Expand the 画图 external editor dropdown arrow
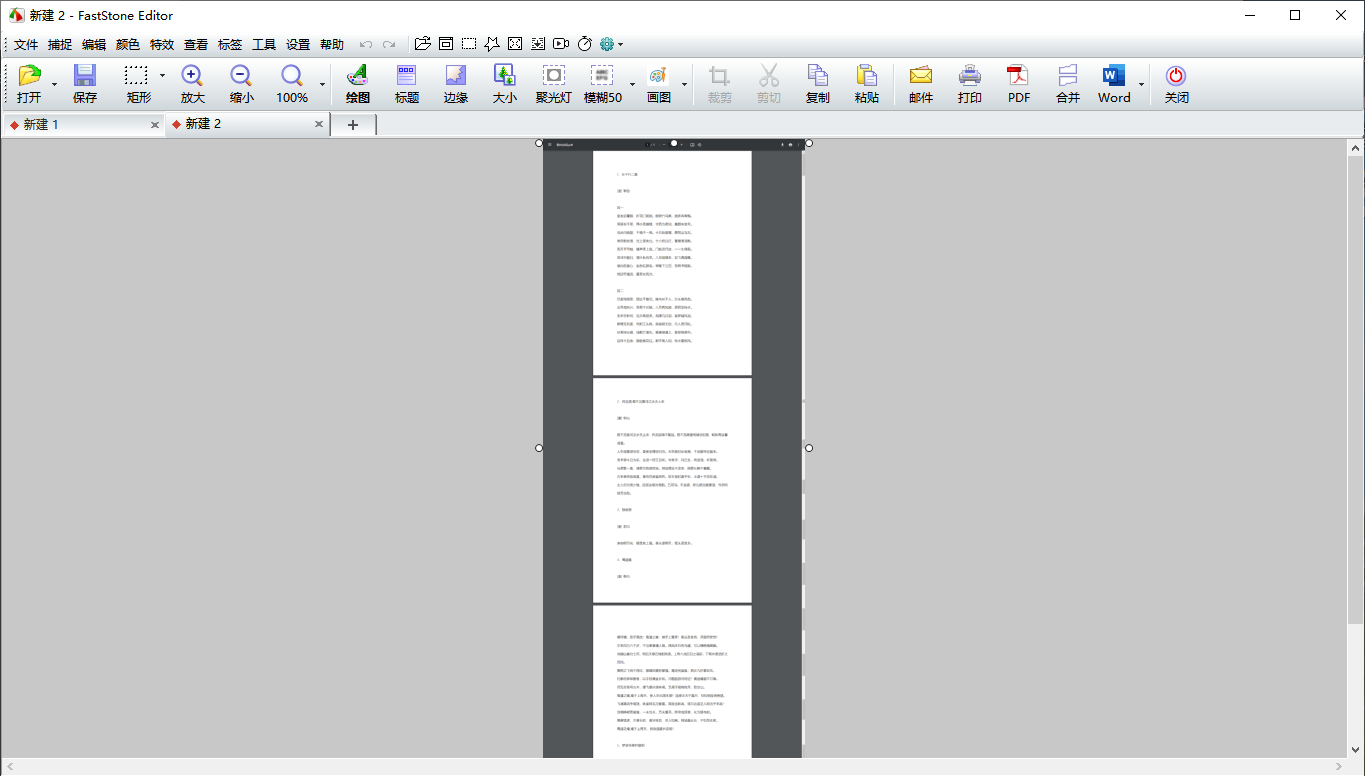1365x776 pixels. [684, 85]
